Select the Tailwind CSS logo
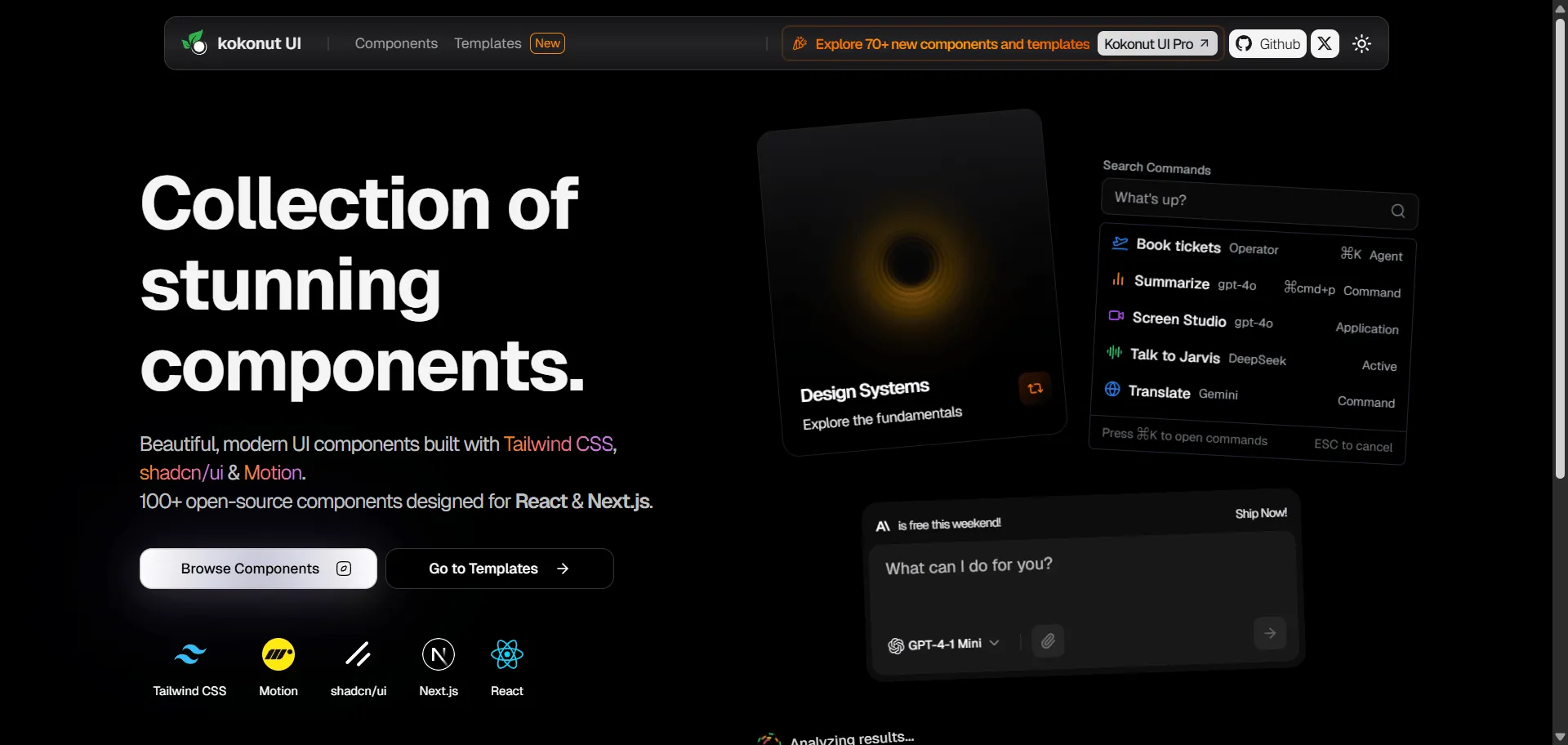This screenshot has height=745, width=1568. coord(190,654)
